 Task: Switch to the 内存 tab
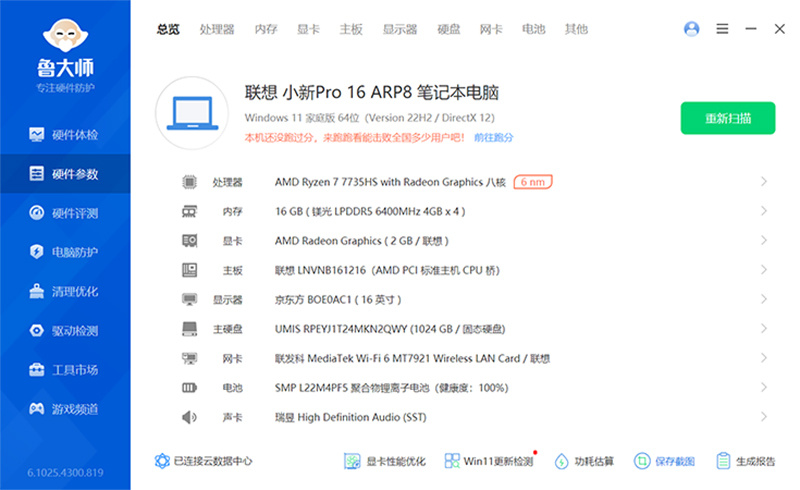click(x=266, y=29)
